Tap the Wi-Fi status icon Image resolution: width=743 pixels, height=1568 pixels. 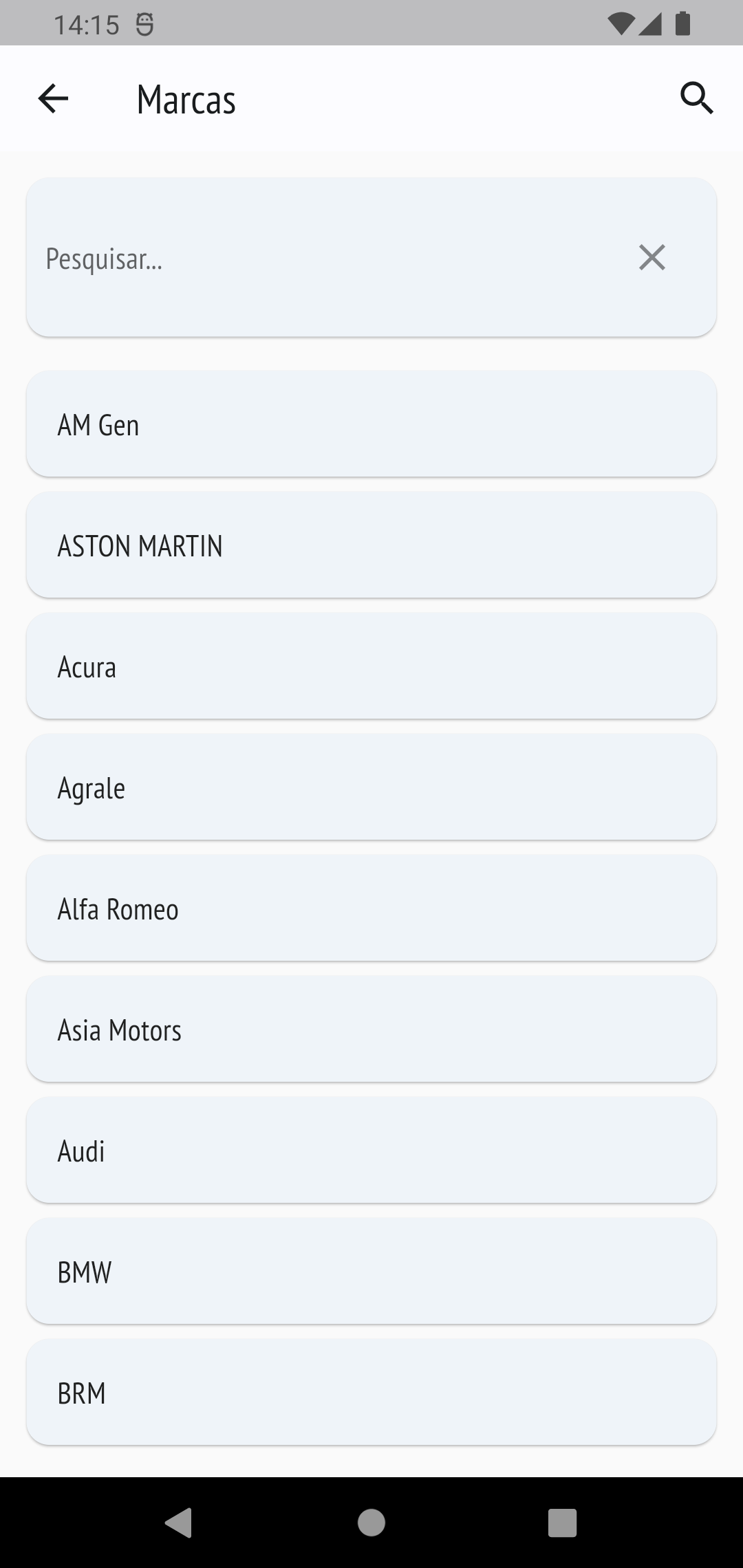coord(621,24)
